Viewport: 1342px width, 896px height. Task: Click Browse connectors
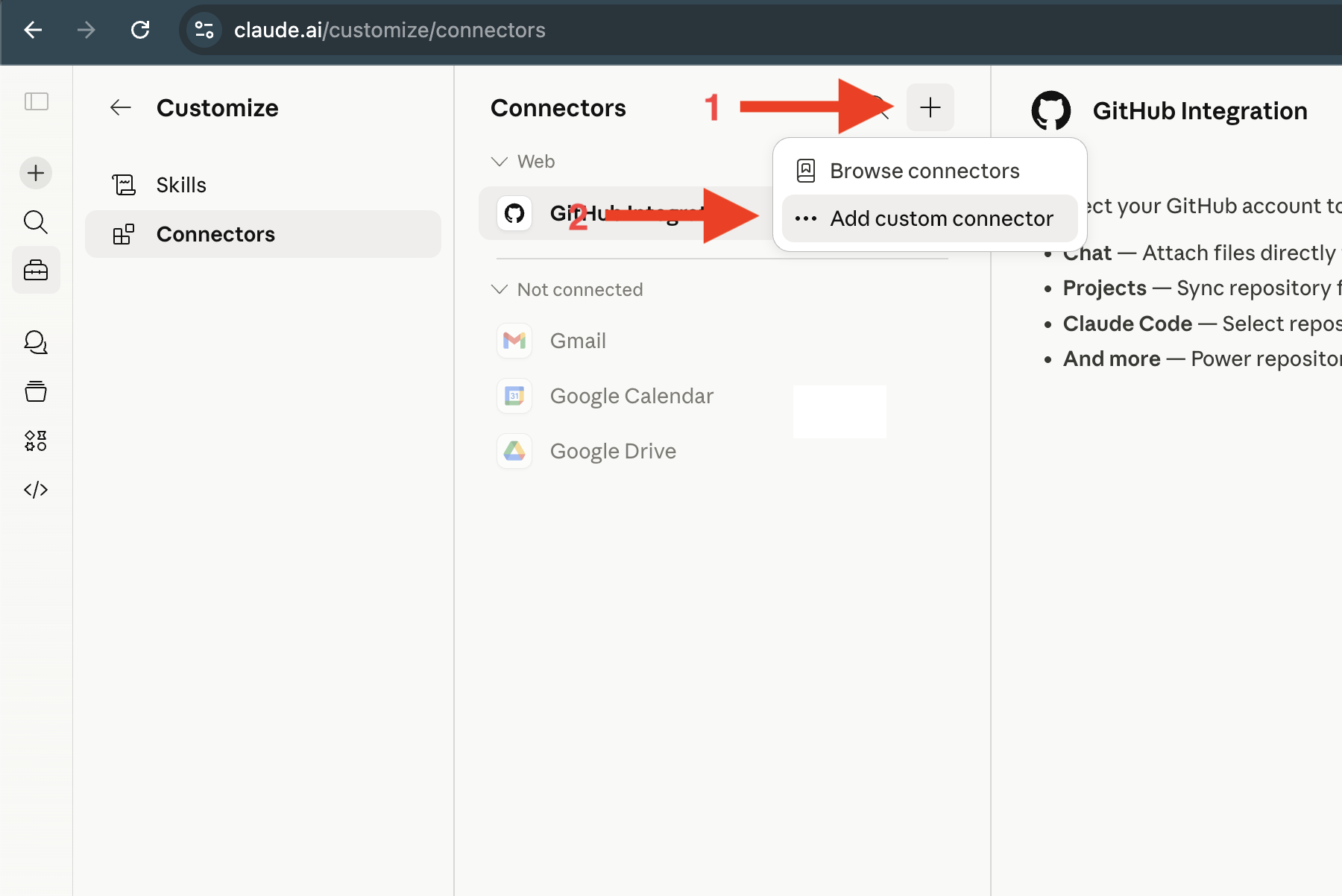tap(924, 170)
